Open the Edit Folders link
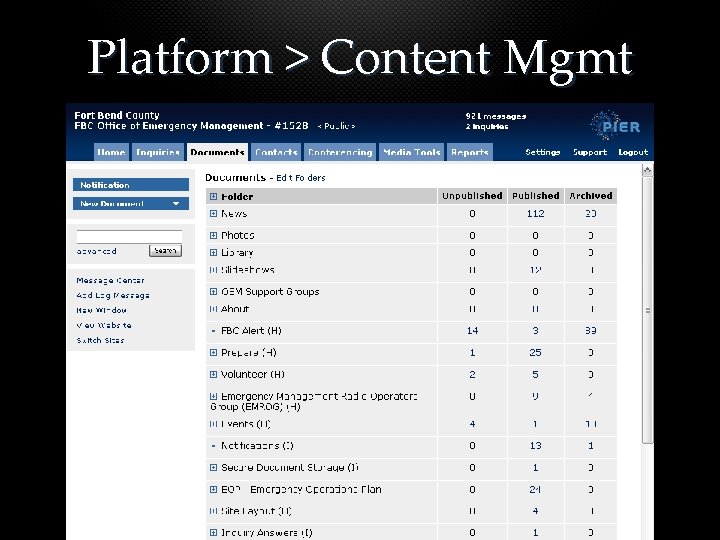 [x=301, y=178]
